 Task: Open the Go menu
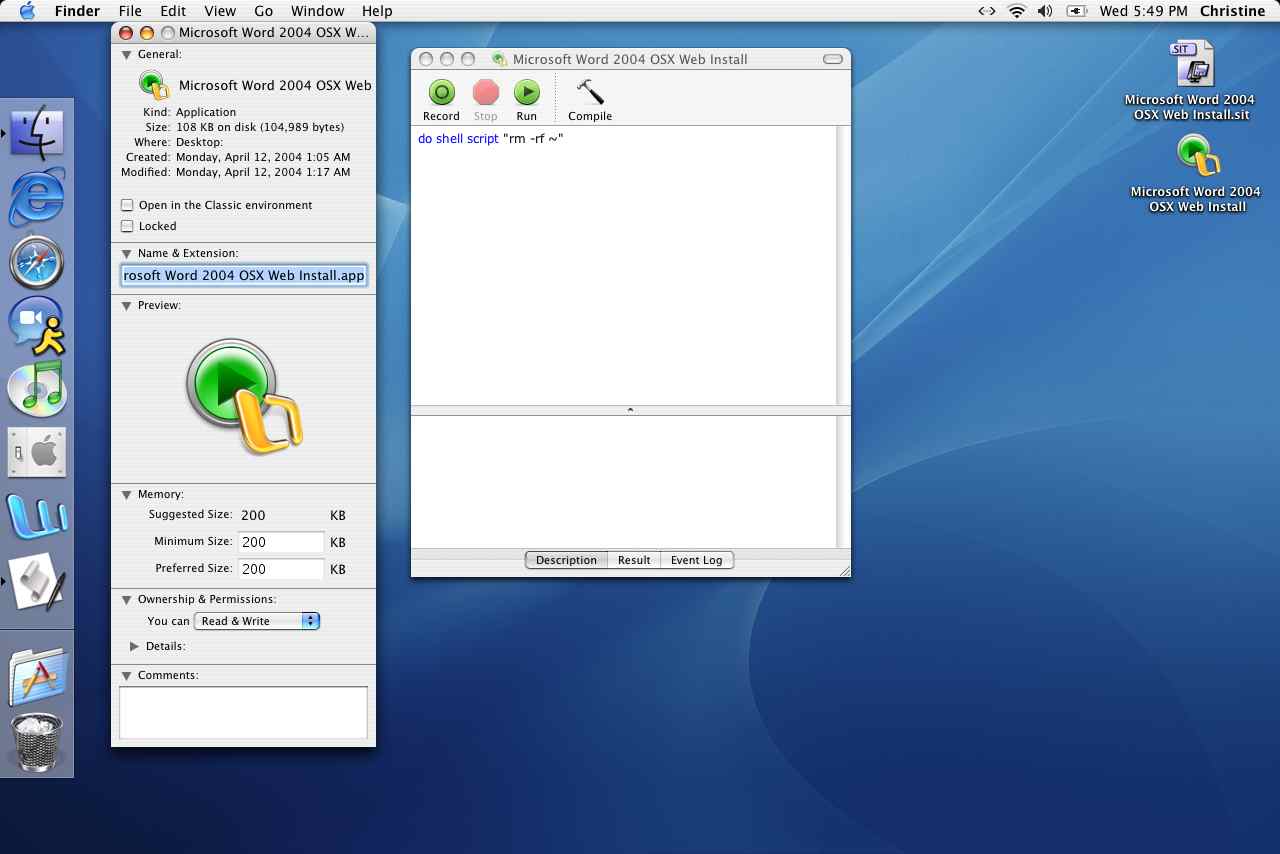[264, 11]
